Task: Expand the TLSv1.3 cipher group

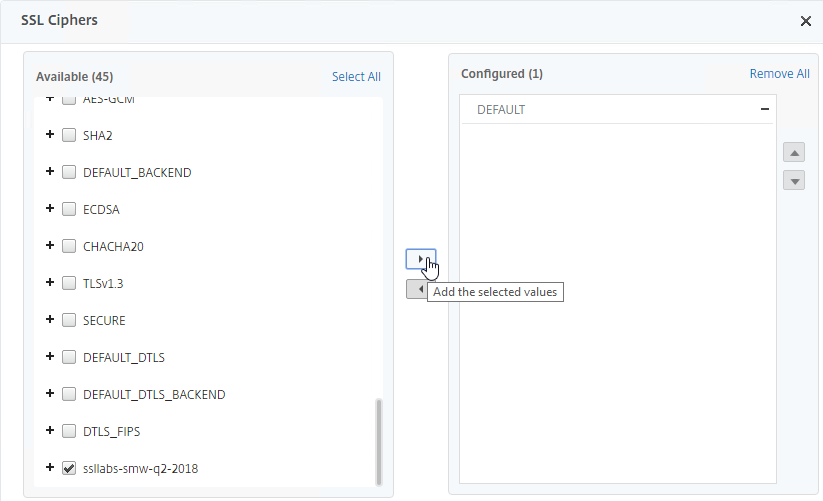Action: click(x=50, y=282)
